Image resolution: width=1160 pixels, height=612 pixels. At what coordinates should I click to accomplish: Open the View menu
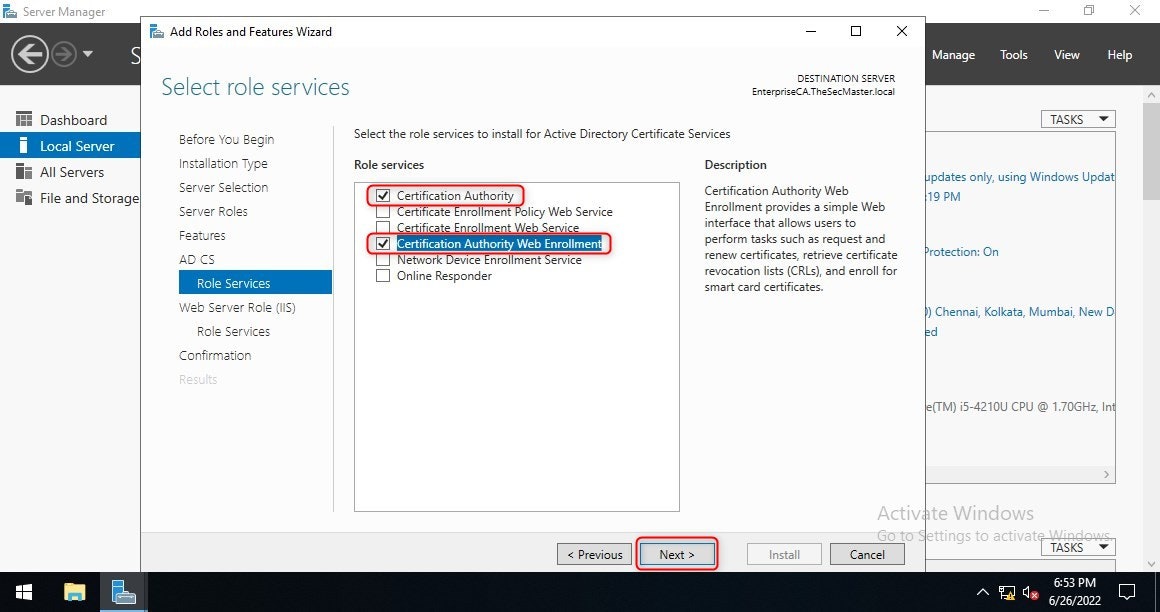click(x=1067, y=55)
